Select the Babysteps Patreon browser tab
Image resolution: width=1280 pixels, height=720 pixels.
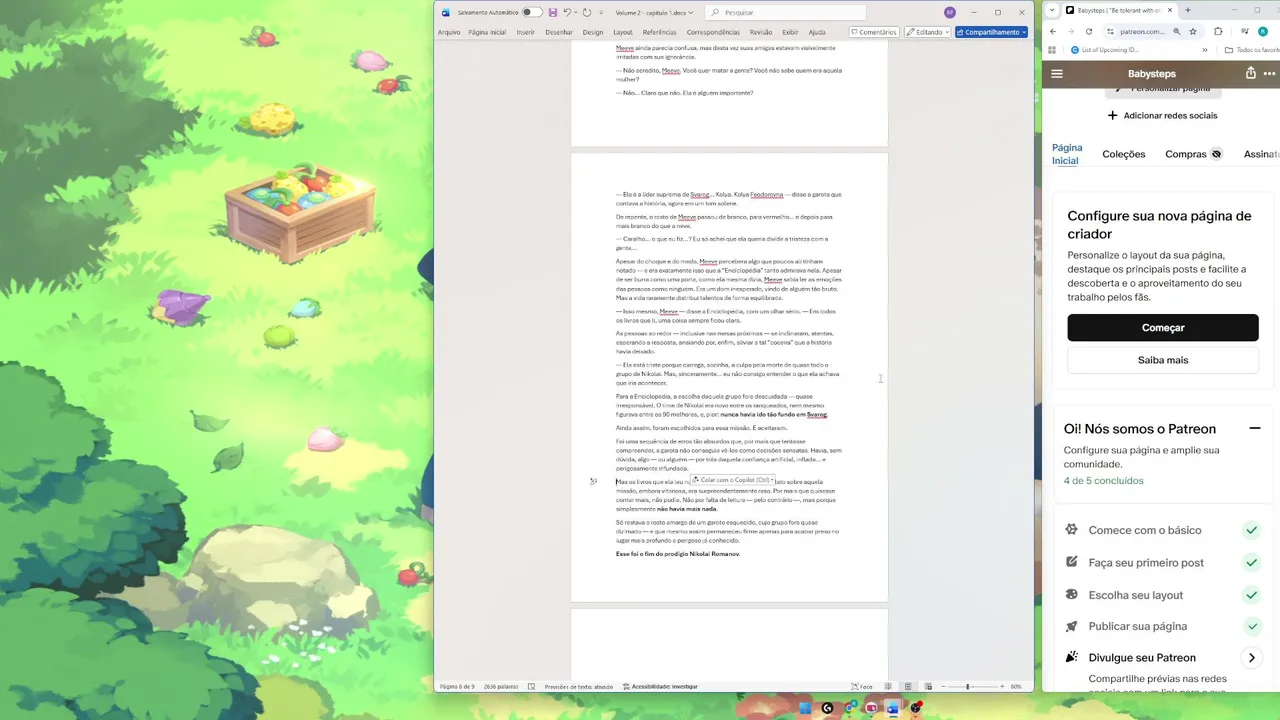click(1118, 10)
